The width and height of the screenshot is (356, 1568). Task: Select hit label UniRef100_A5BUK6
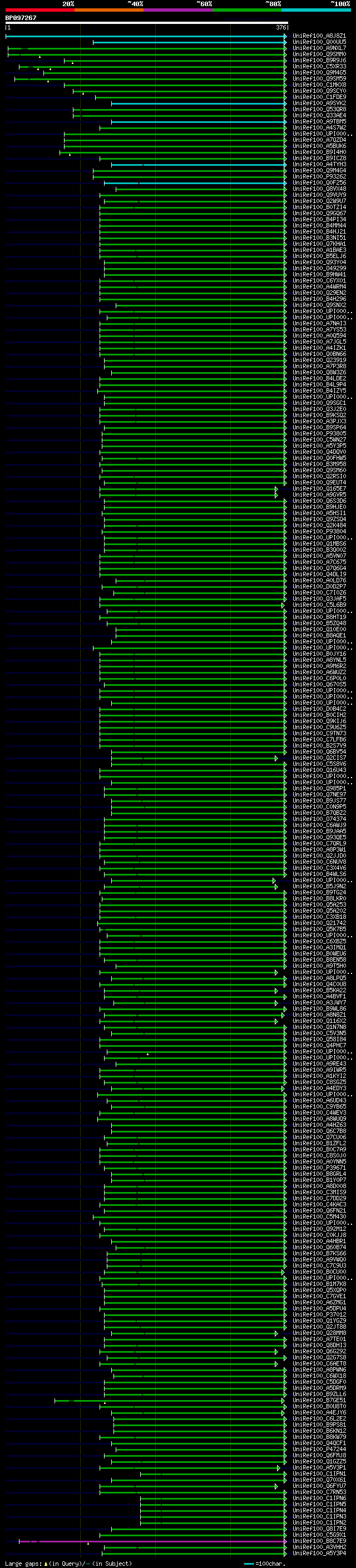pos(319,146)
